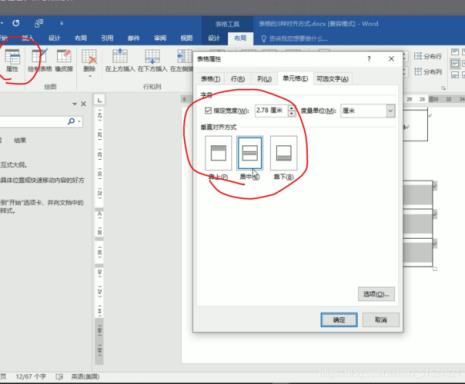This screenshot has width=465, height=384.
Task: Open table Properties (属性) in ribbon
Action: click(12, 61)
